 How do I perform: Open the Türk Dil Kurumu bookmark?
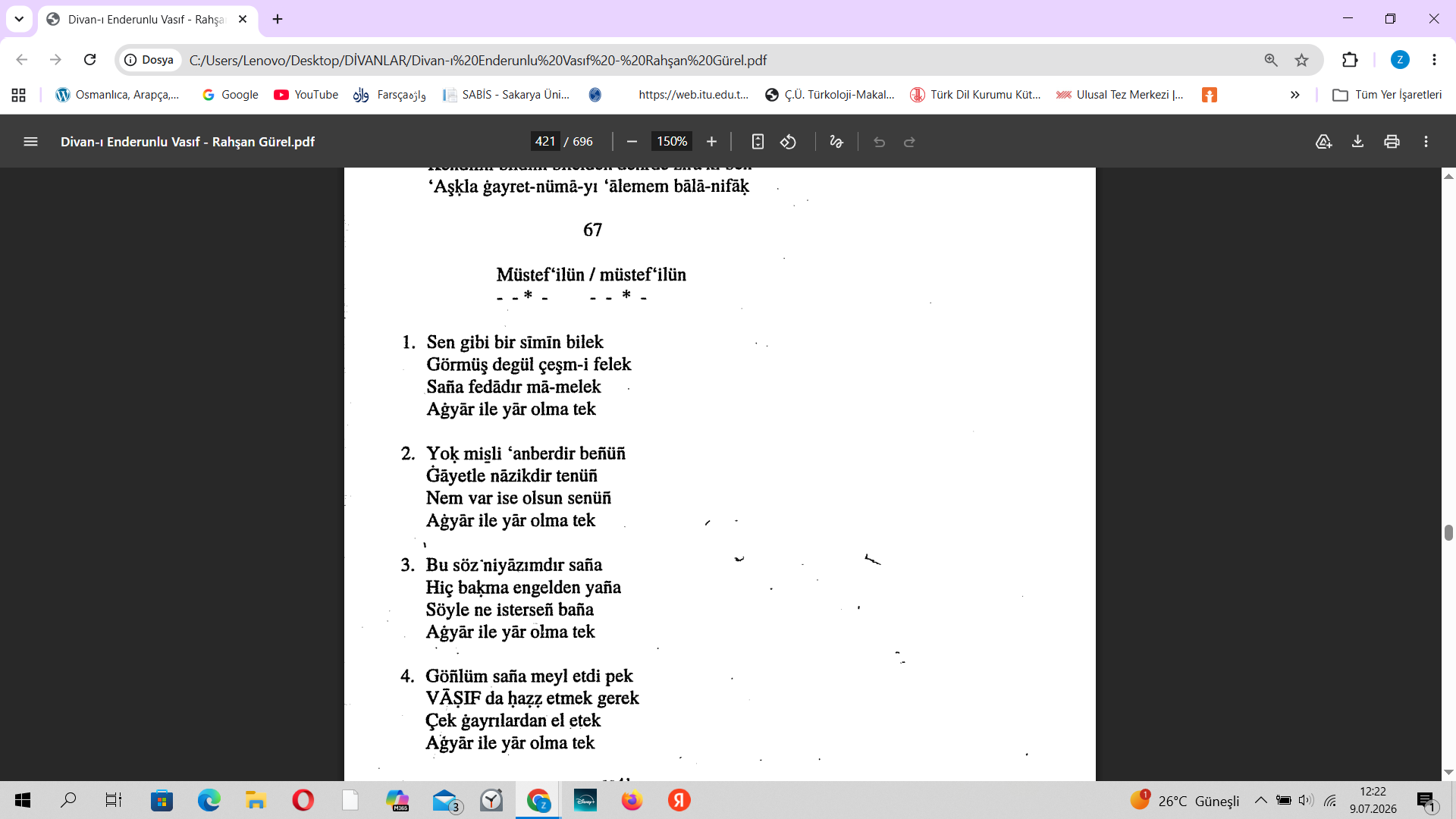coord(976,95)
